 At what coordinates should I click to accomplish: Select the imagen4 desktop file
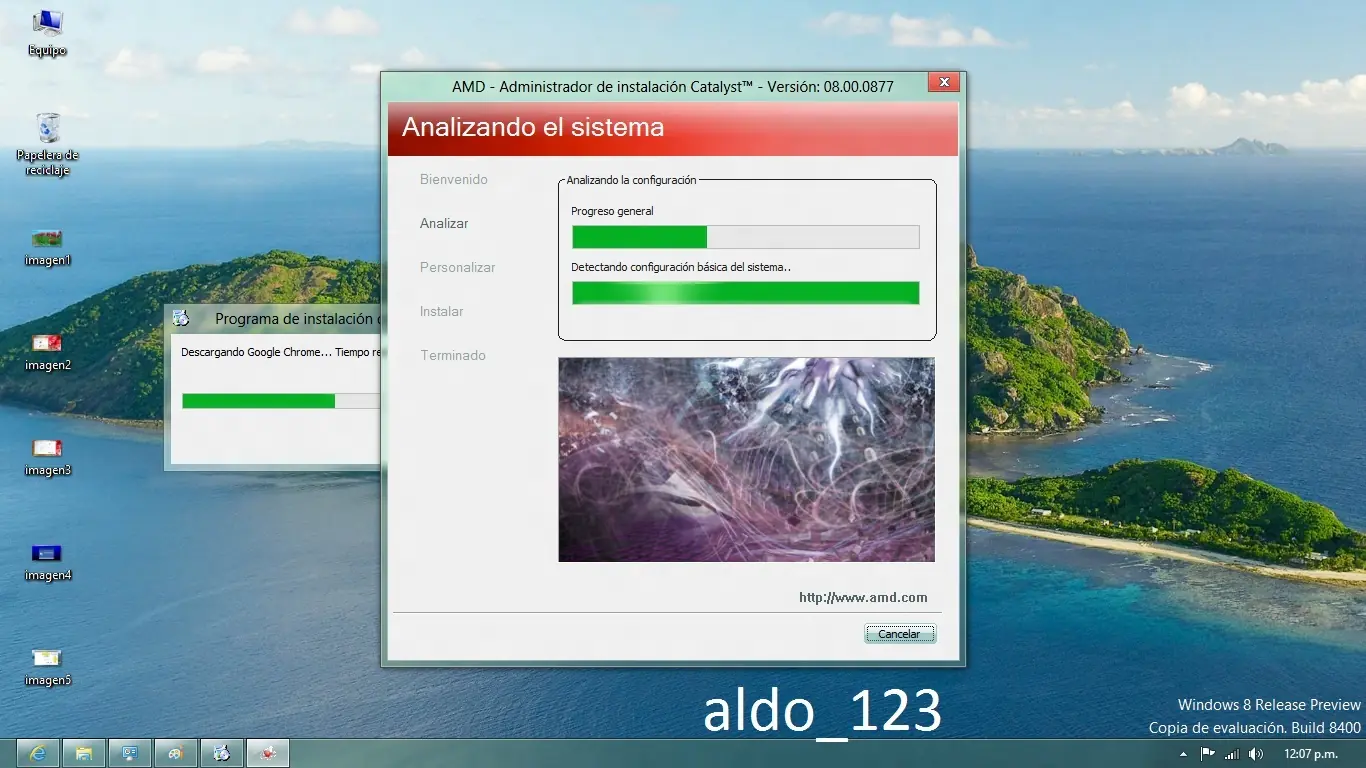pyautogui.click(x=47, y=563)
